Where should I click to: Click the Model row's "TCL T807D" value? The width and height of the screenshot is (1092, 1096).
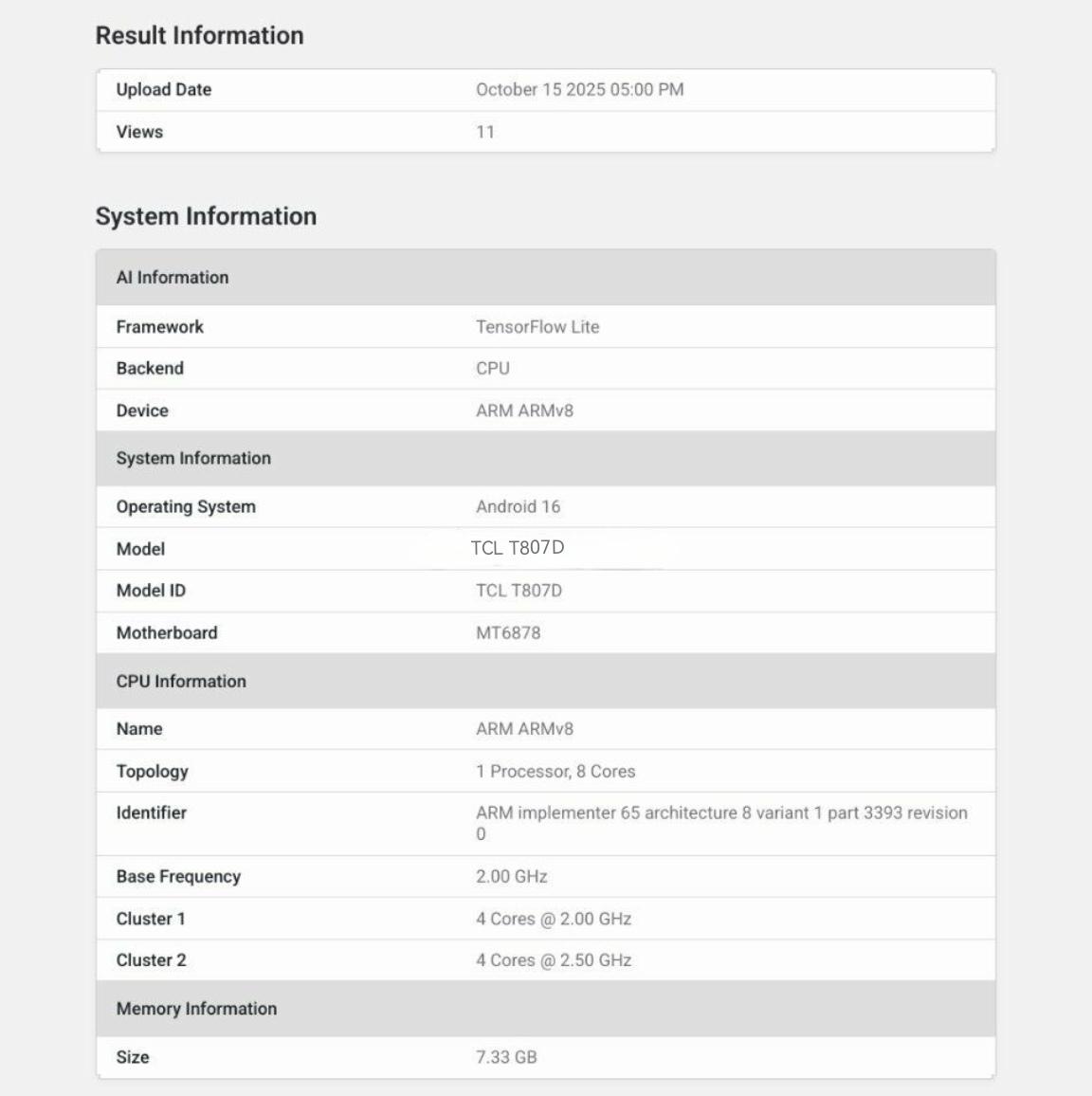coord(518,548)
